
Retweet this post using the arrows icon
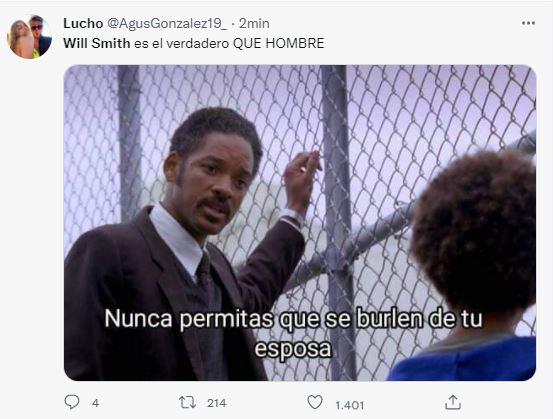click(x=187, y=402)
